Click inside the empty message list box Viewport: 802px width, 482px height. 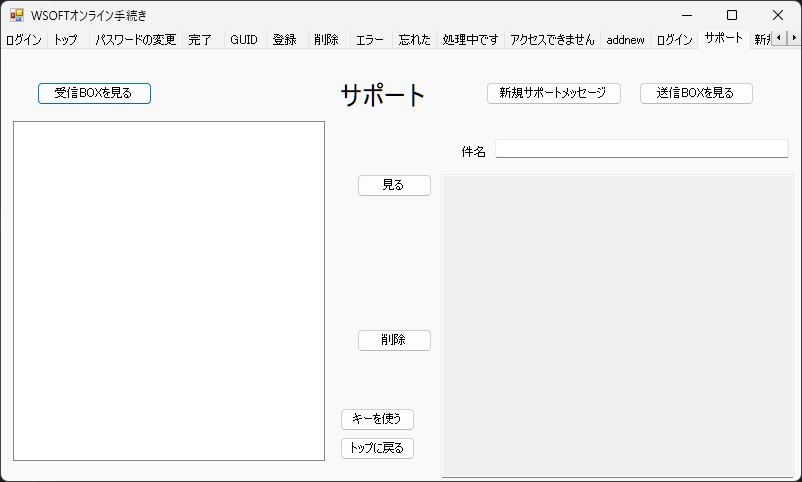(x=169, y=291)
